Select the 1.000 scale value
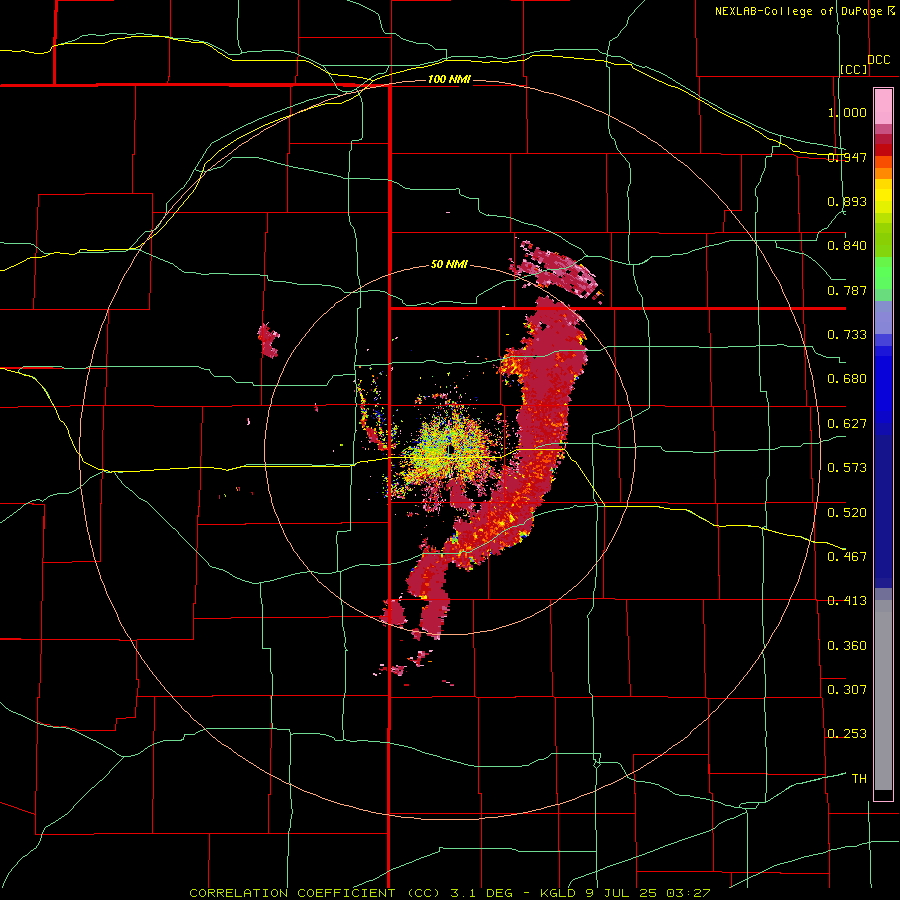900x900 pixels. coord(847,112)
